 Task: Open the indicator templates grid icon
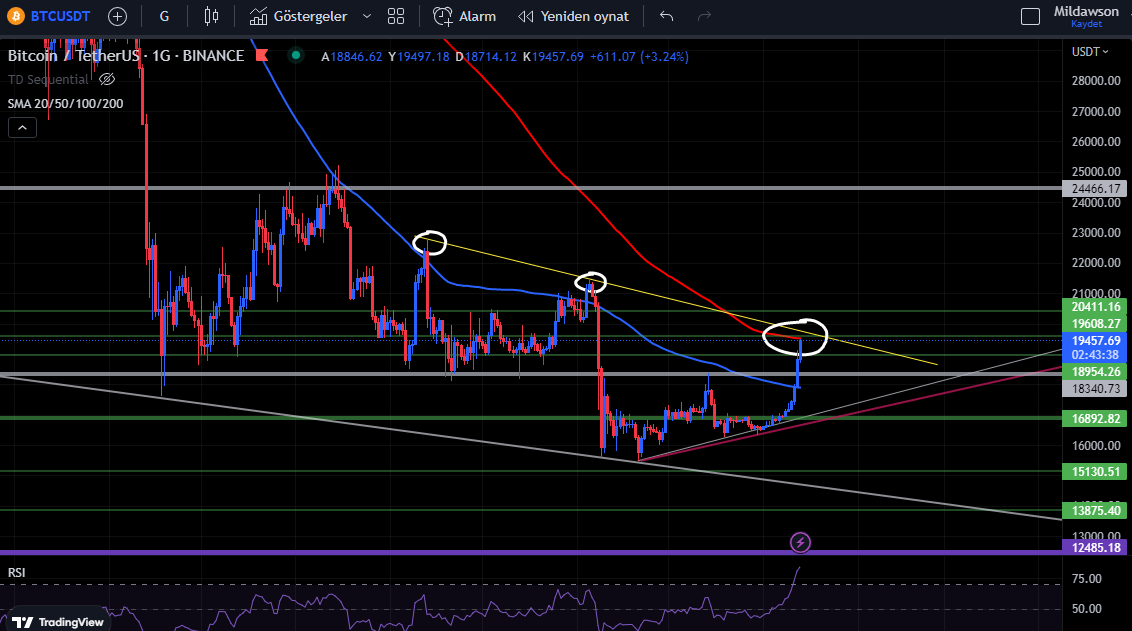tap(396, 16)
